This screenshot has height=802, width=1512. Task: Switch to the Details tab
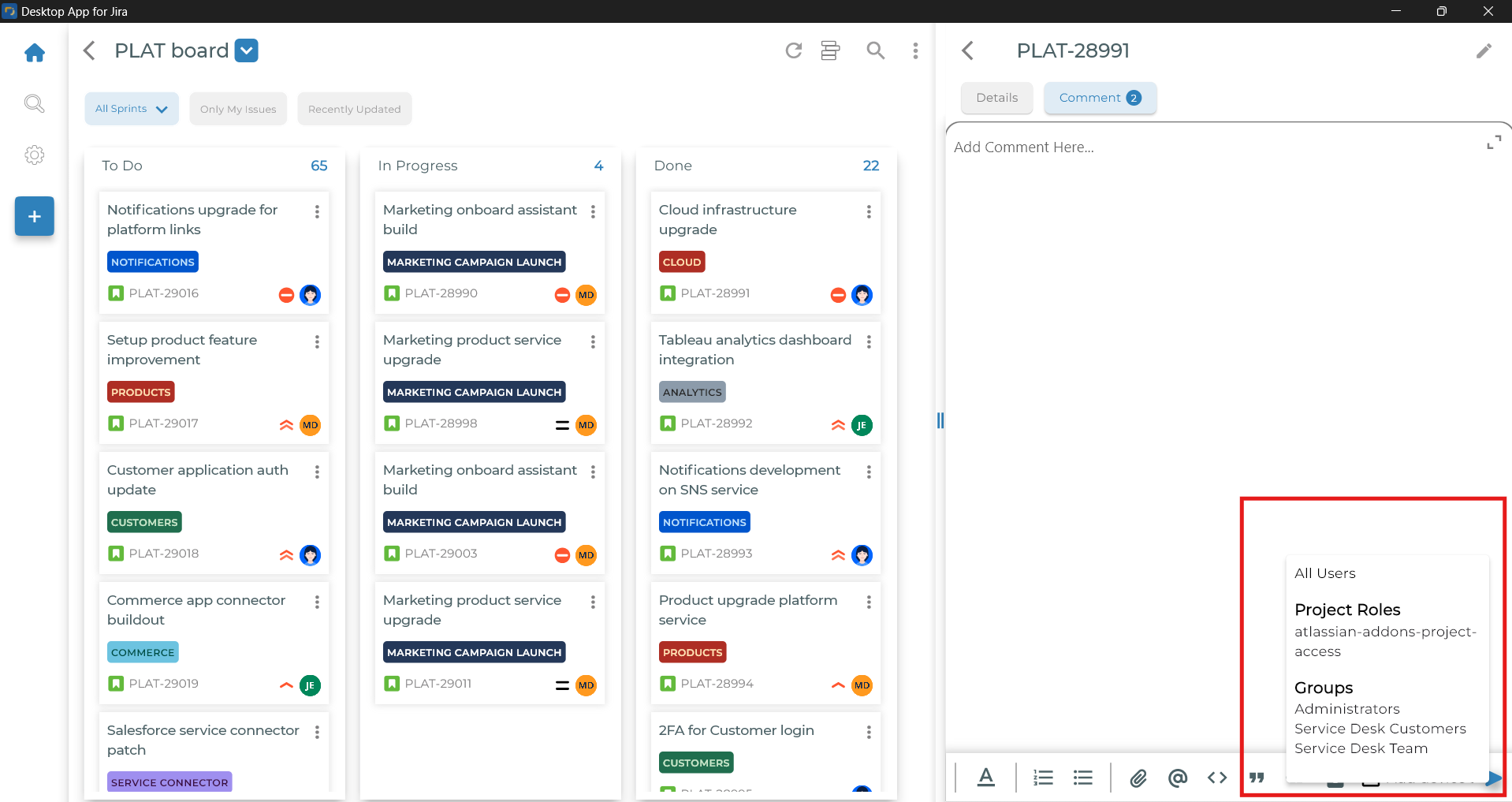click(996, 98)
